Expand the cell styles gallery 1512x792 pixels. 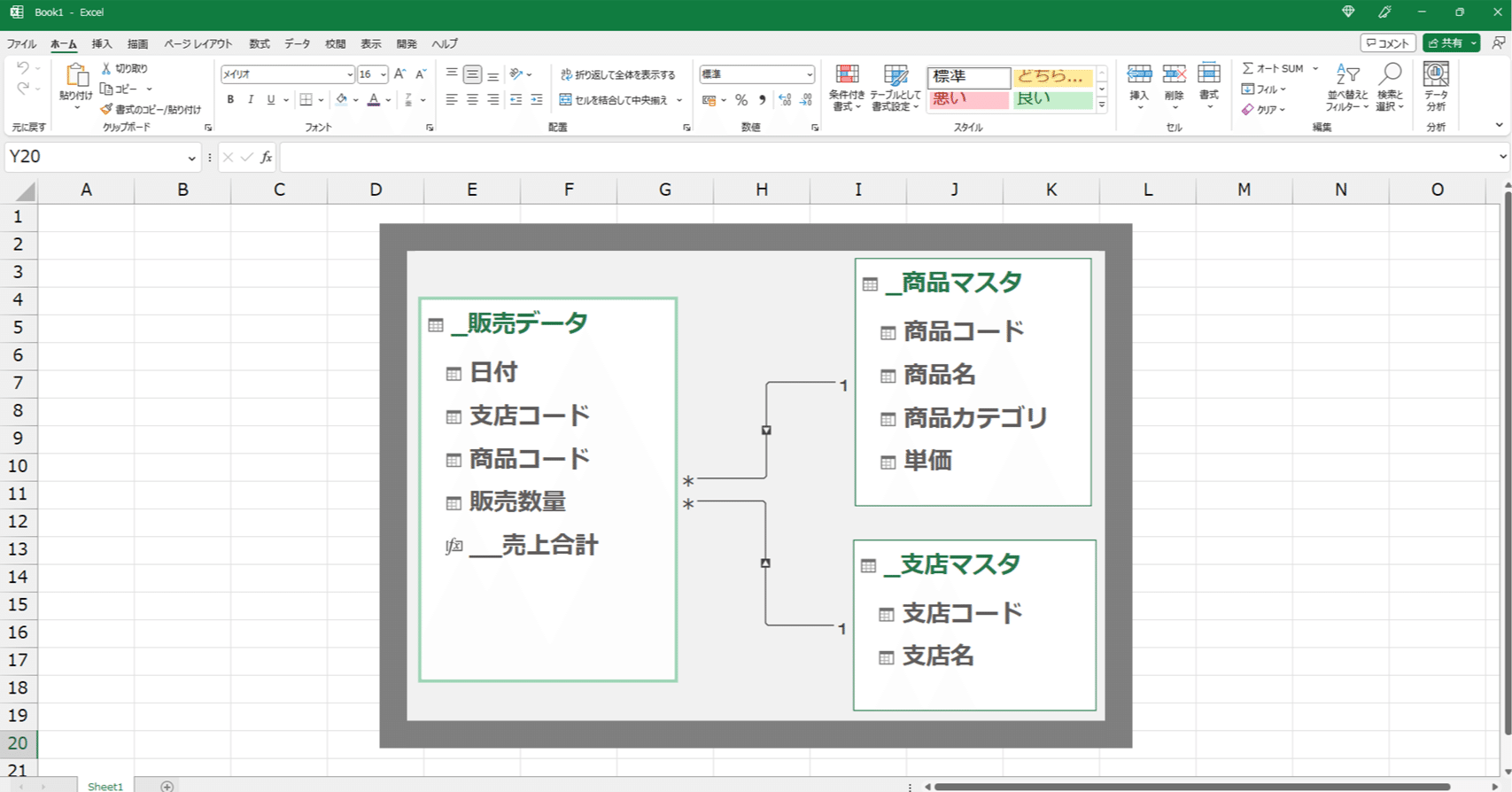click(x=1102, y=105)
